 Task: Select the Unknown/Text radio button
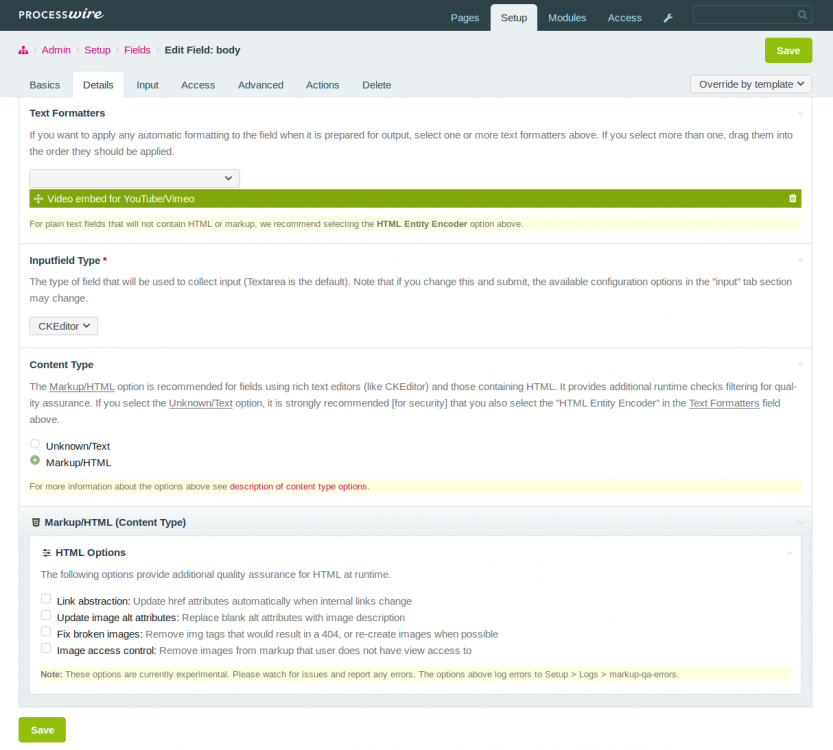(36, 444)
